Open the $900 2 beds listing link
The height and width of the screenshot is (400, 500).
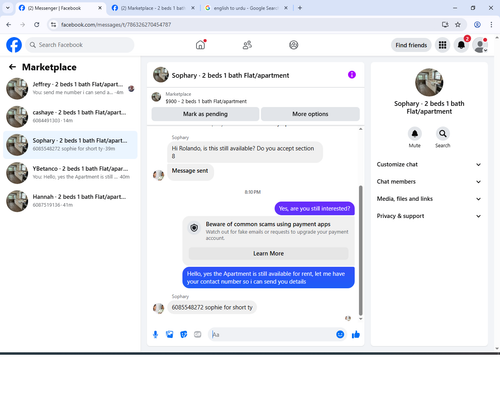tap(206, 101)
